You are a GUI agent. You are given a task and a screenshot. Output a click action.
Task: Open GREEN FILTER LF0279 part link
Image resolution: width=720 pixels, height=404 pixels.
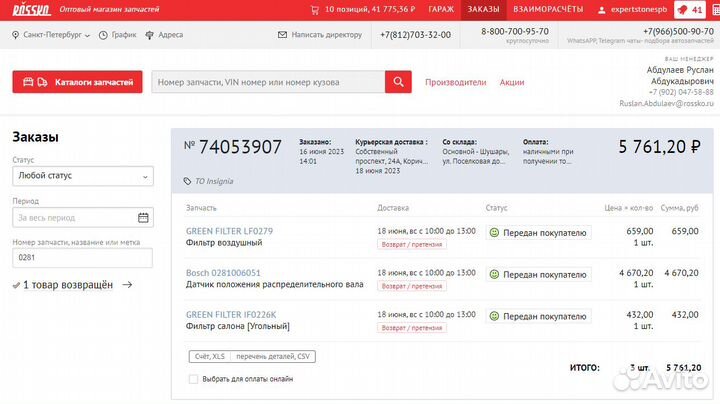229,231
